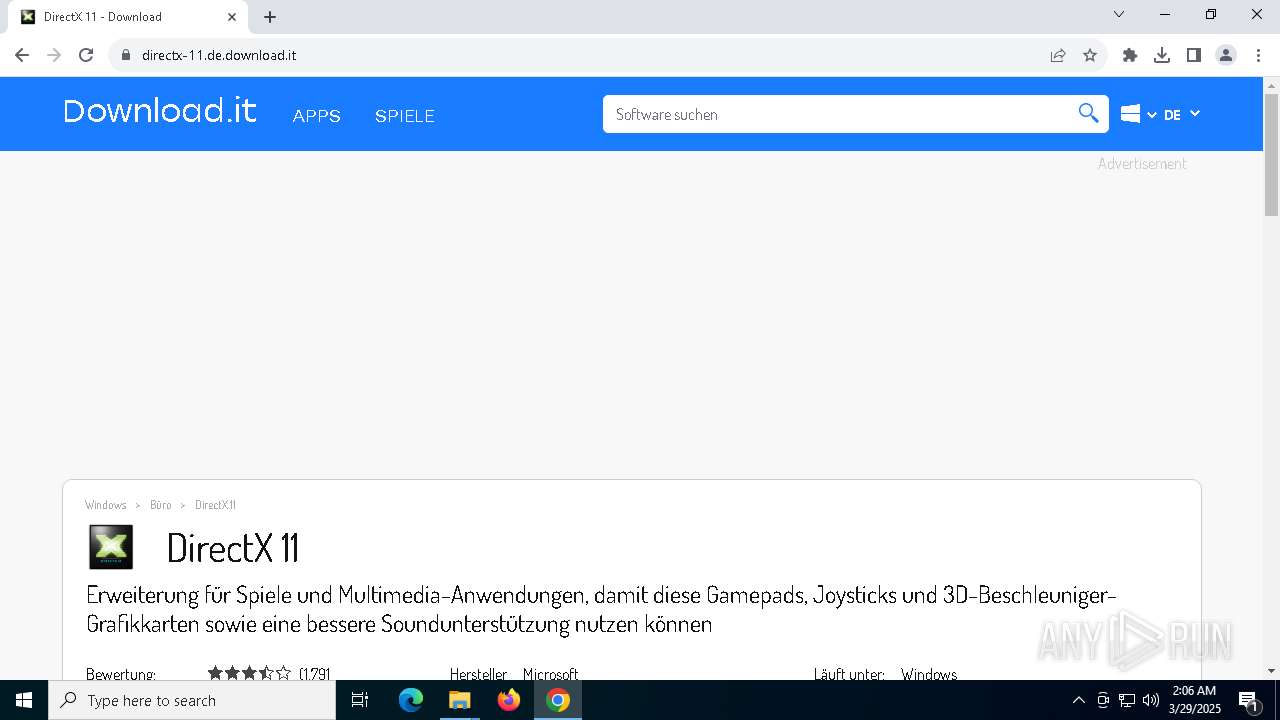Click the DirectX 11 breadcrumb link

[x=215, y=505]
